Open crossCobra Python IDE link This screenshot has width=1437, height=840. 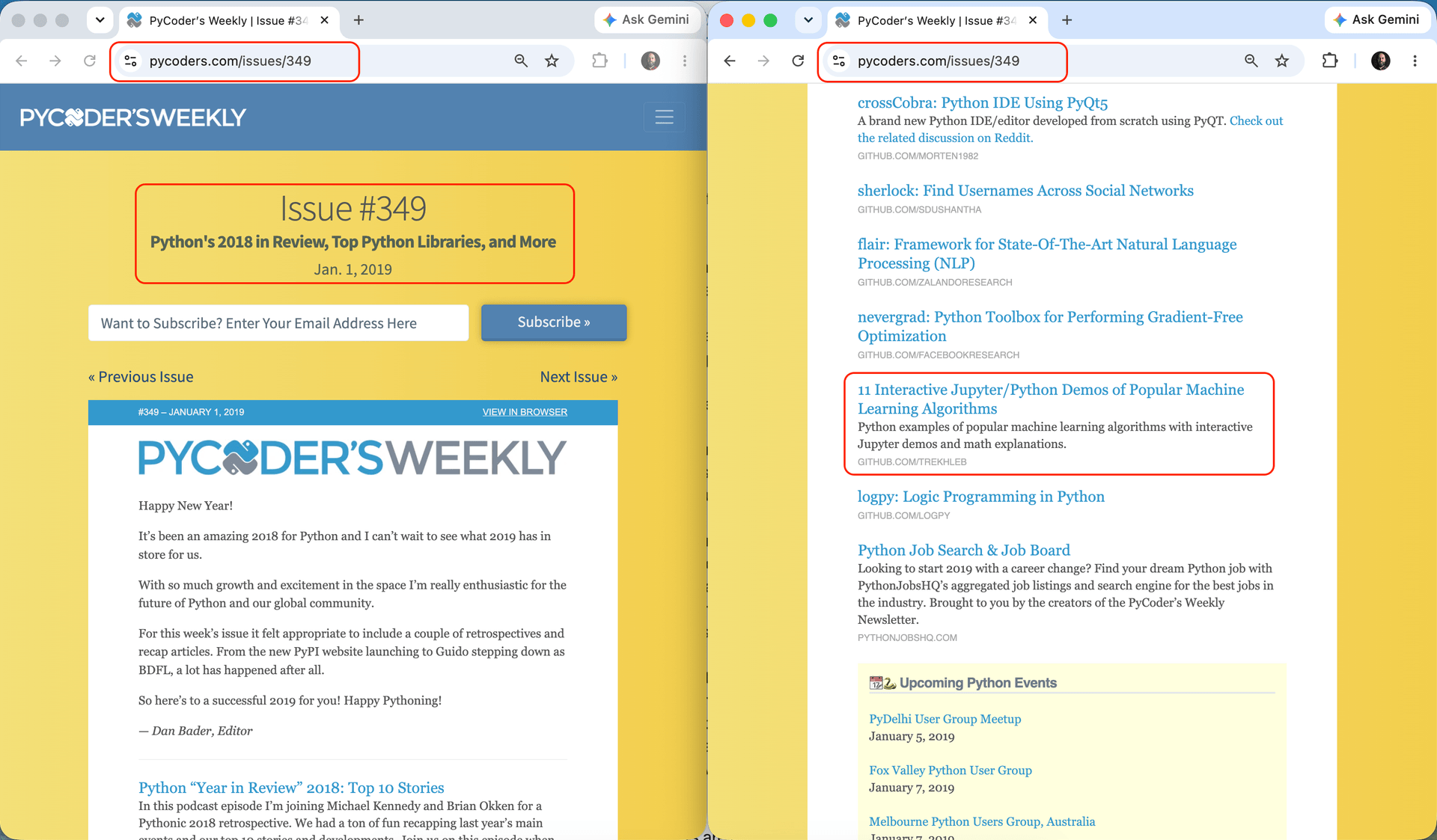[983, 102]
